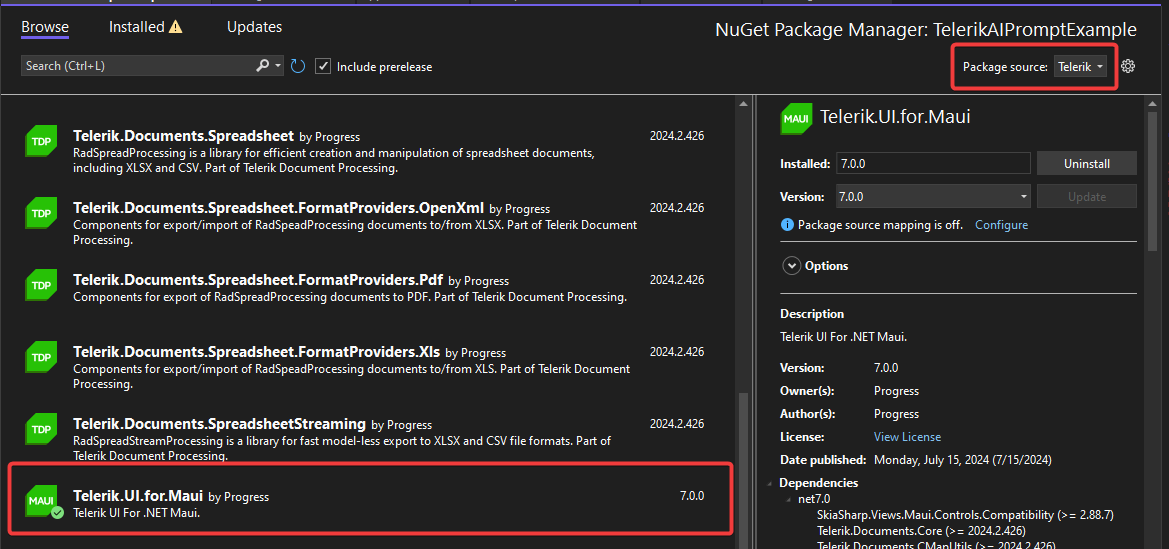Viewport: 1169px width, 549px height.
Task: Collapse the Dependencies tree node
Action: point(772,483)
